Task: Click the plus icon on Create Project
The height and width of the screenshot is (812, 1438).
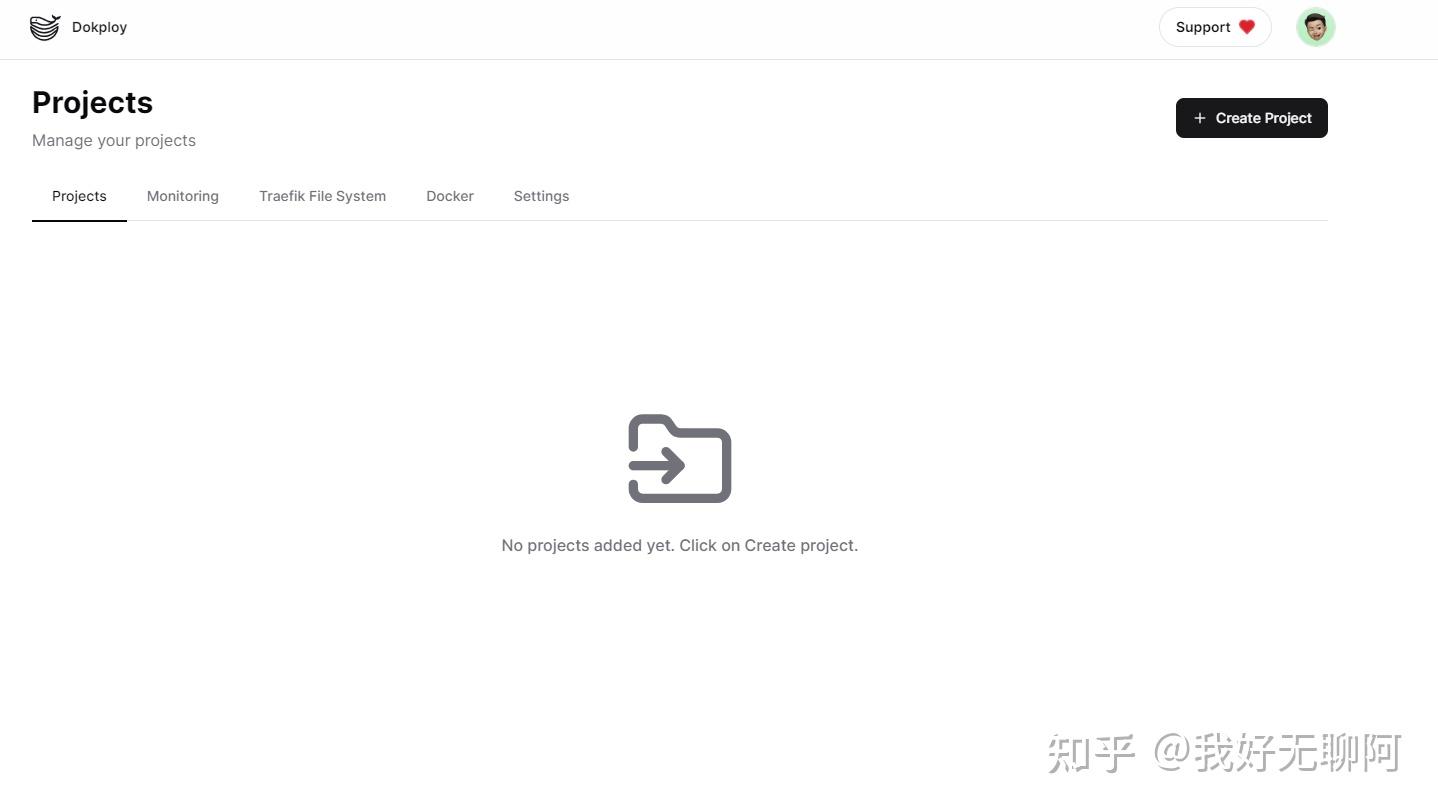Action: coord(1199,117)
